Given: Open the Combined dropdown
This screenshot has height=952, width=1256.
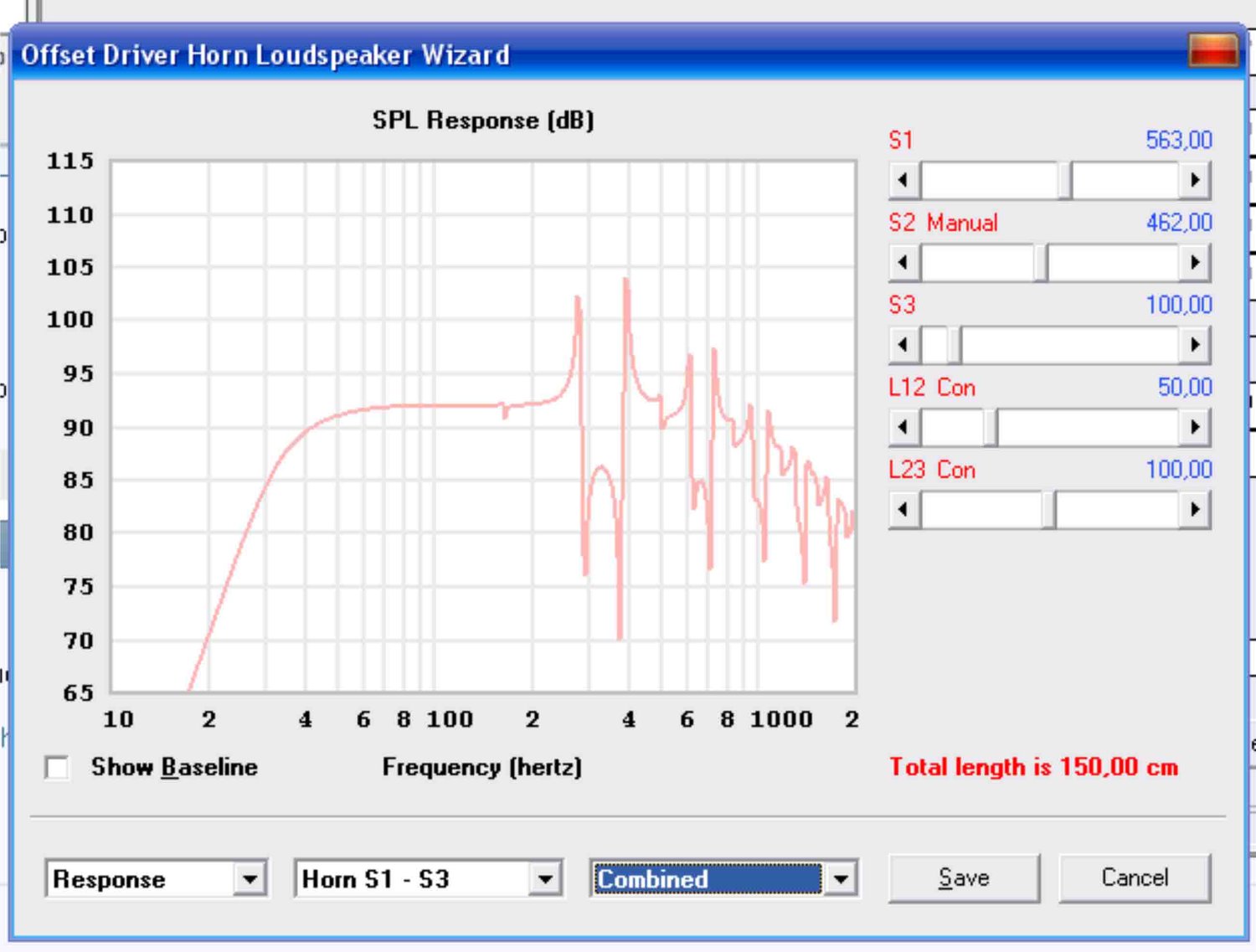Looking at the screenshot, I should (x=842, y=880).
